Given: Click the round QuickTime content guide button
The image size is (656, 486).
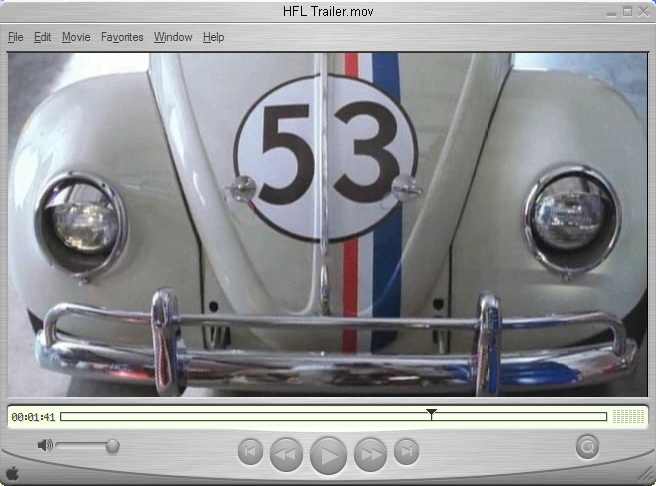Looking at the screenshot, I should tap(587, 447).
